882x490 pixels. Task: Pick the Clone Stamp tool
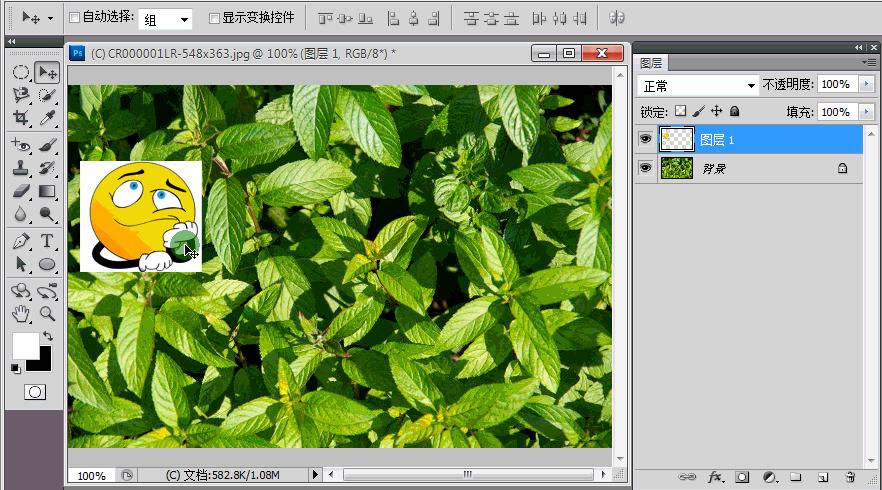click(x=21, y=168)
